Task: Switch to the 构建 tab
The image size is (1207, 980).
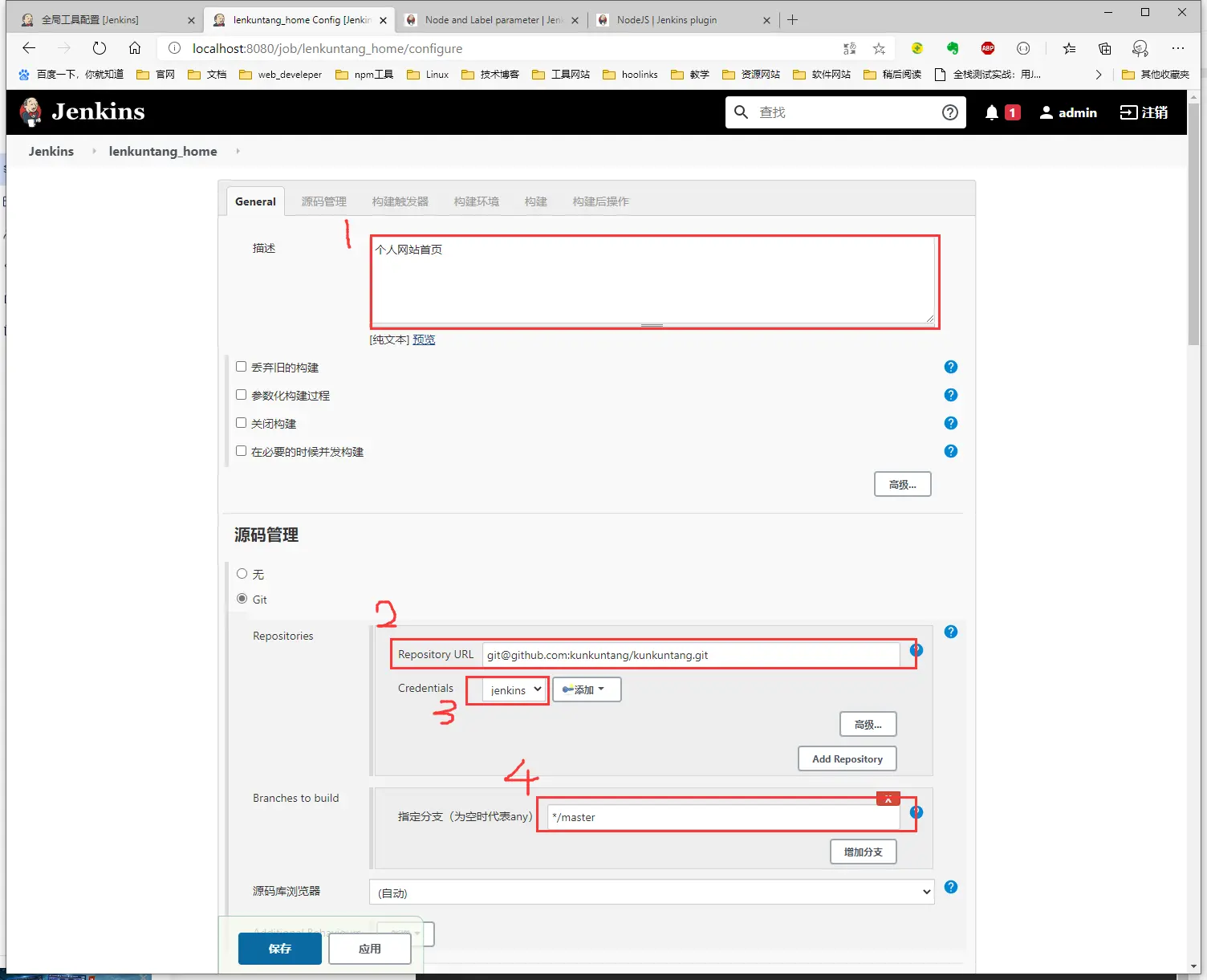Action: click(536, 201)
